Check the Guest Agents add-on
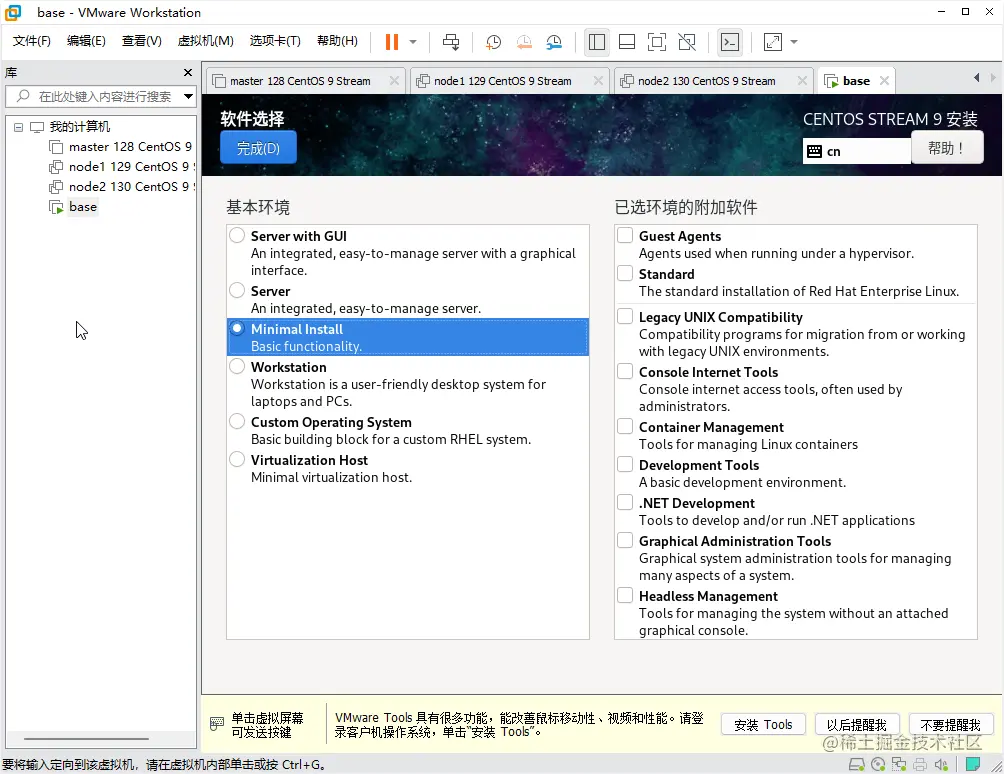The image size is (1004, 774). 625,235
